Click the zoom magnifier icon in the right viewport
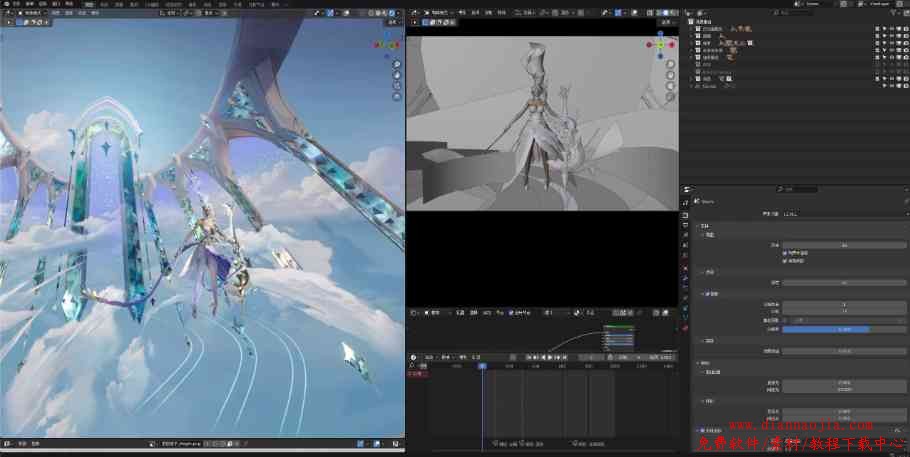 click(668, 62)
